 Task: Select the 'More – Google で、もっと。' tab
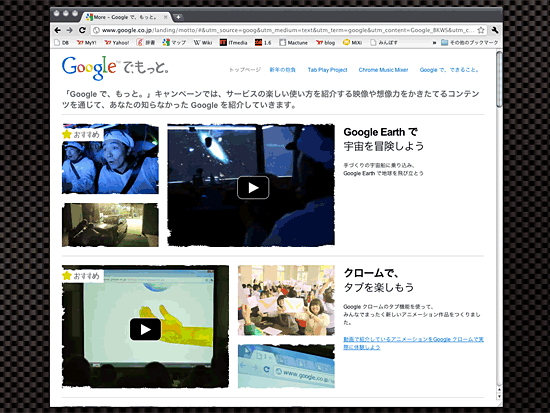click(126, 17)
